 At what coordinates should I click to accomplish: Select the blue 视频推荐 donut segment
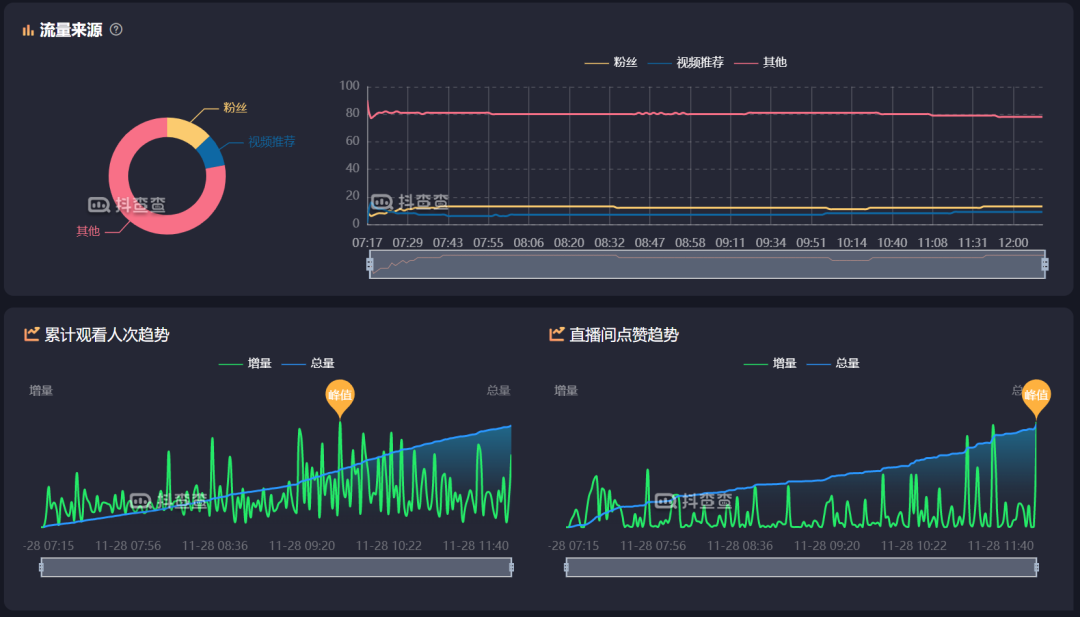tap(211, 153)
